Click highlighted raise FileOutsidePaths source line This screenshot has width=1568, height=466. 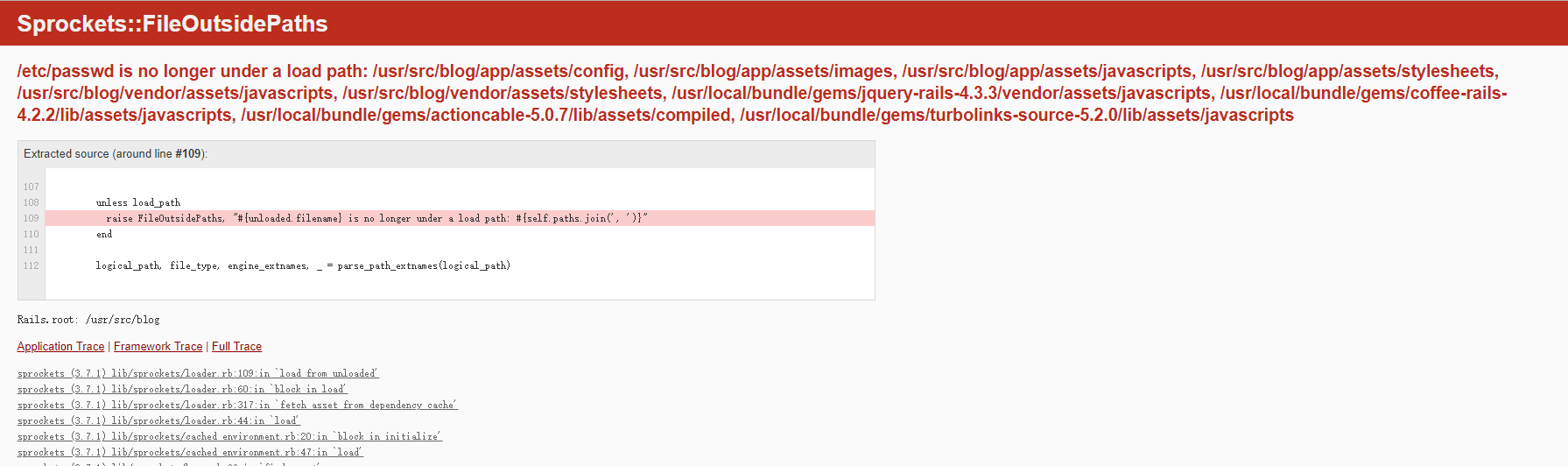[x=460, y=218]
